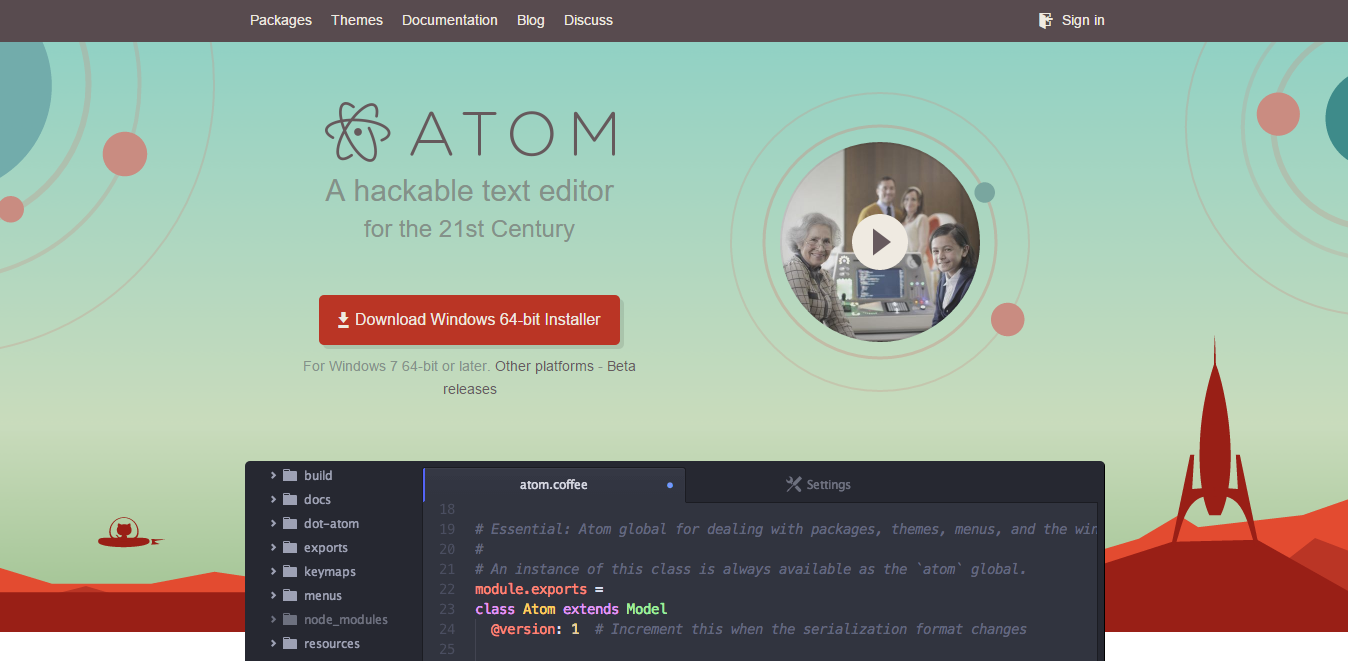Expand the exports folder chevron
The image size is (1348, 661).
[x=273, y=548]
